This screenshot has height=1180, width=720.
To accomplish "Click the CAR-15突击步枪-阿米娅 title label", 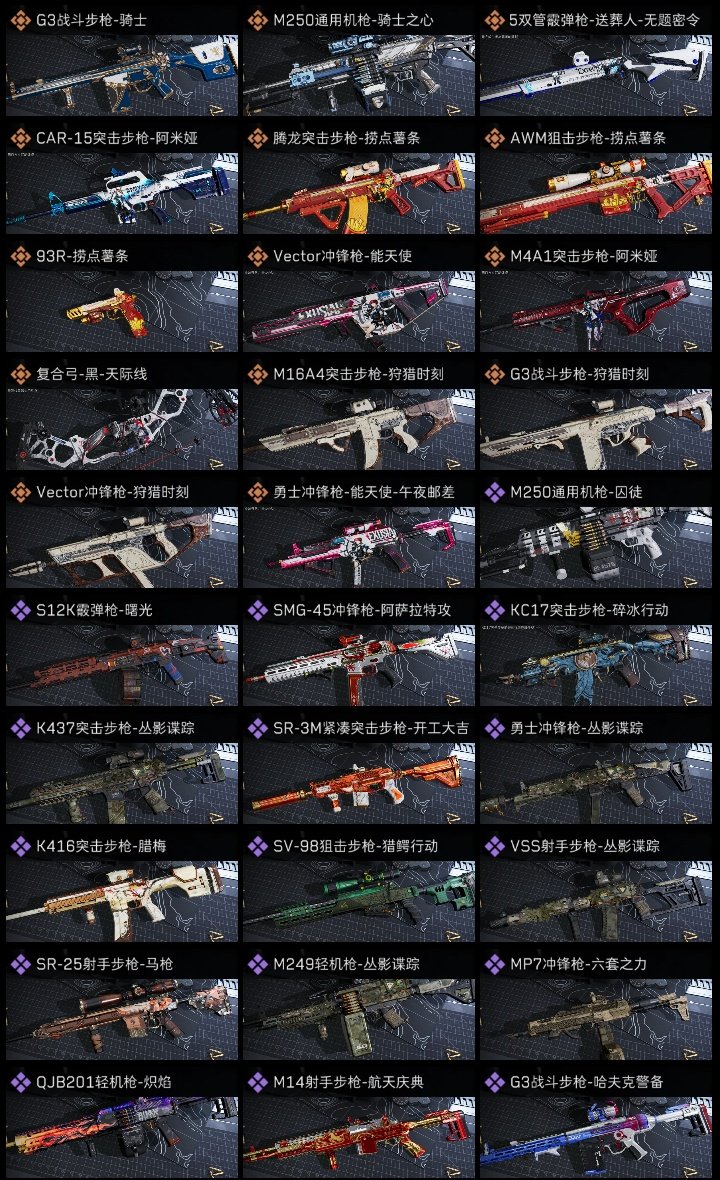I will [x=117, y=138].
